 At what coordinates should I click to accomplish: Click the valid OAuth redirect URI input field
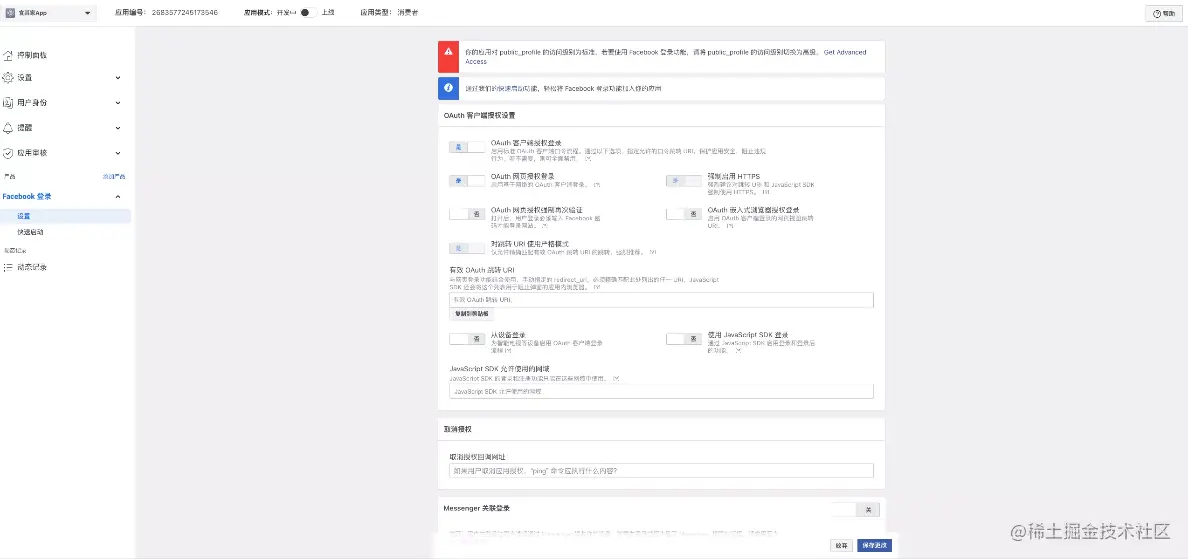click(661, 300)
